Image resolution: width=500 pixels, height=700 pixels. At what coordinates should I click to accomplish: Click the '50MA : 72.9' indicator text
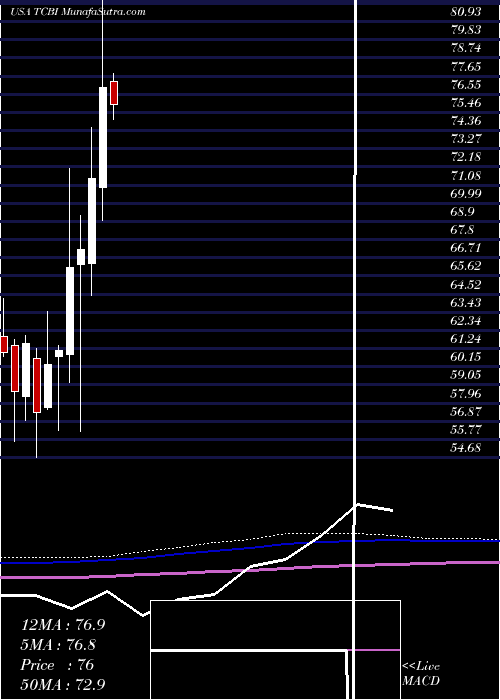(x=63, y=684)
